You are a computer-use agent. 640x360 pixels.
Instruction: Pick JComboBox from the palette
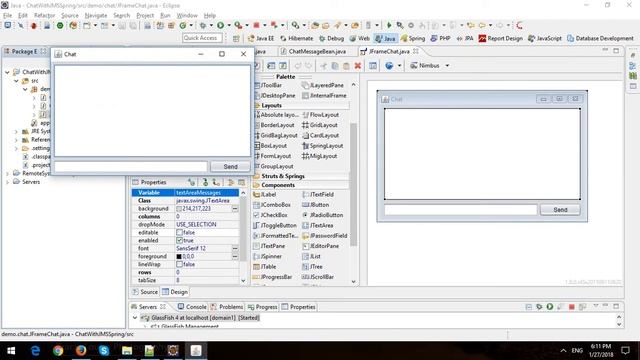pos(272,205)
